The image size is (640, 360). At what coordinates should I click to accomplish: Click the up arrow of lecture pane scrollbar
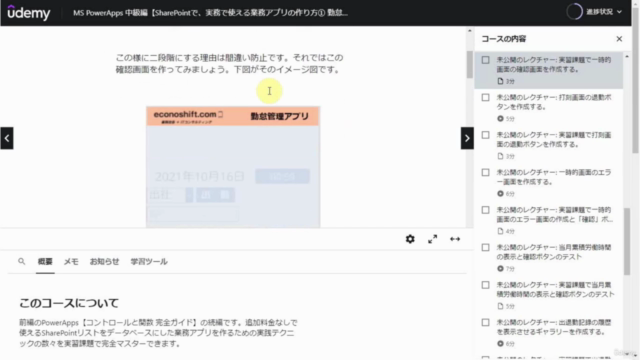point(470,31)
